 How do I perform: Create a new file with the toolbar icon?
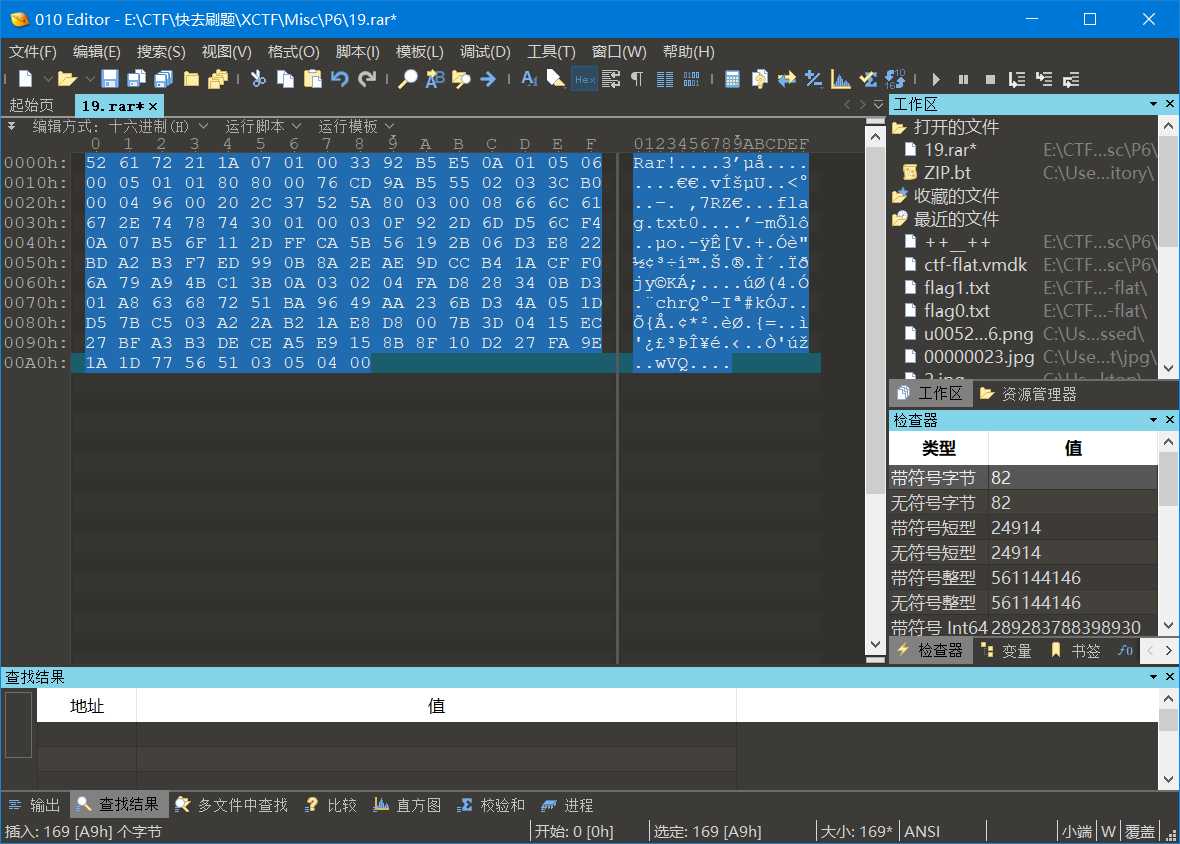point(26,79)
